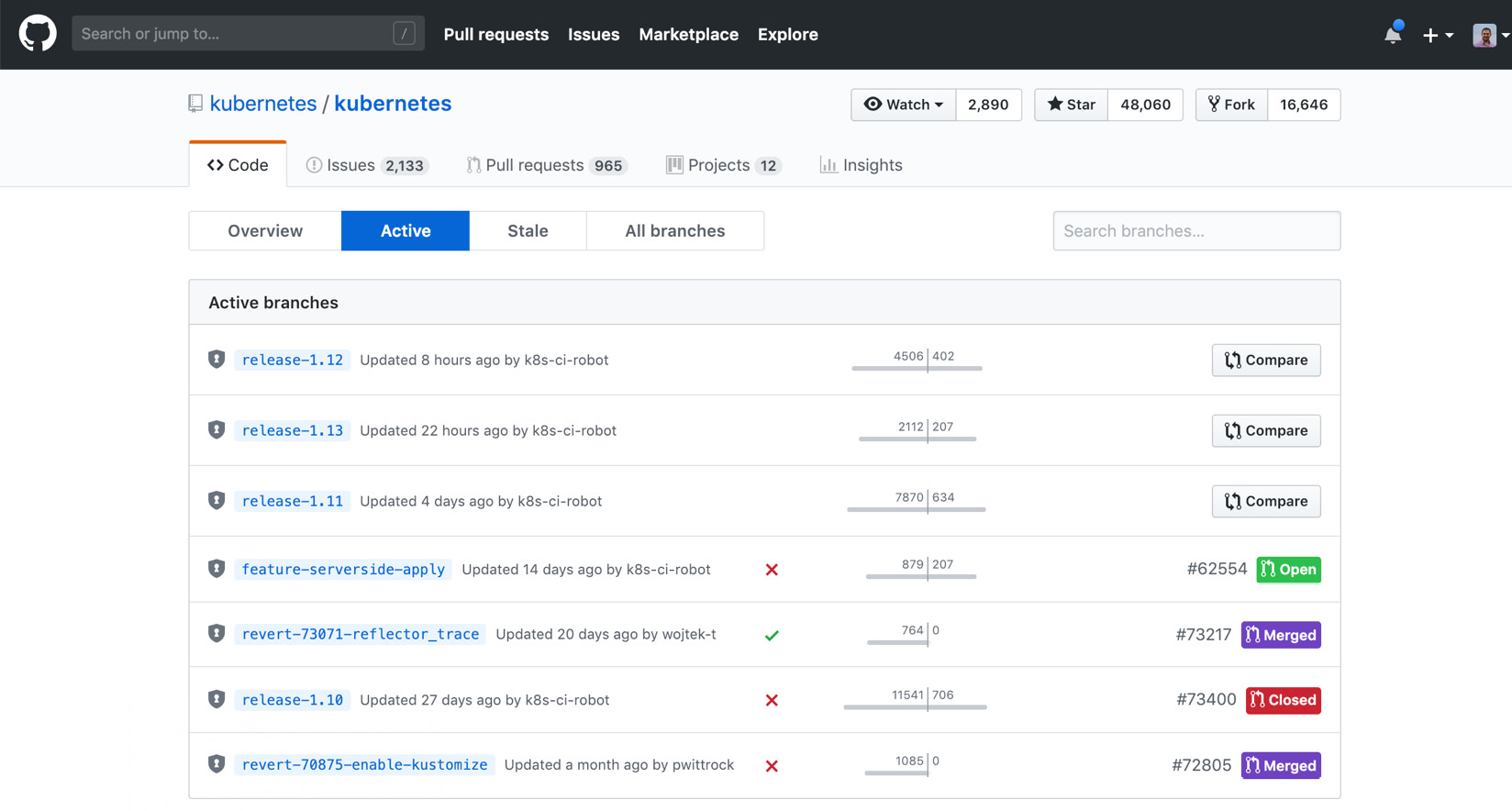This screenshot has width=1512, height=811.
Task: Open the Insights repository tab
Action: (861, 165)
